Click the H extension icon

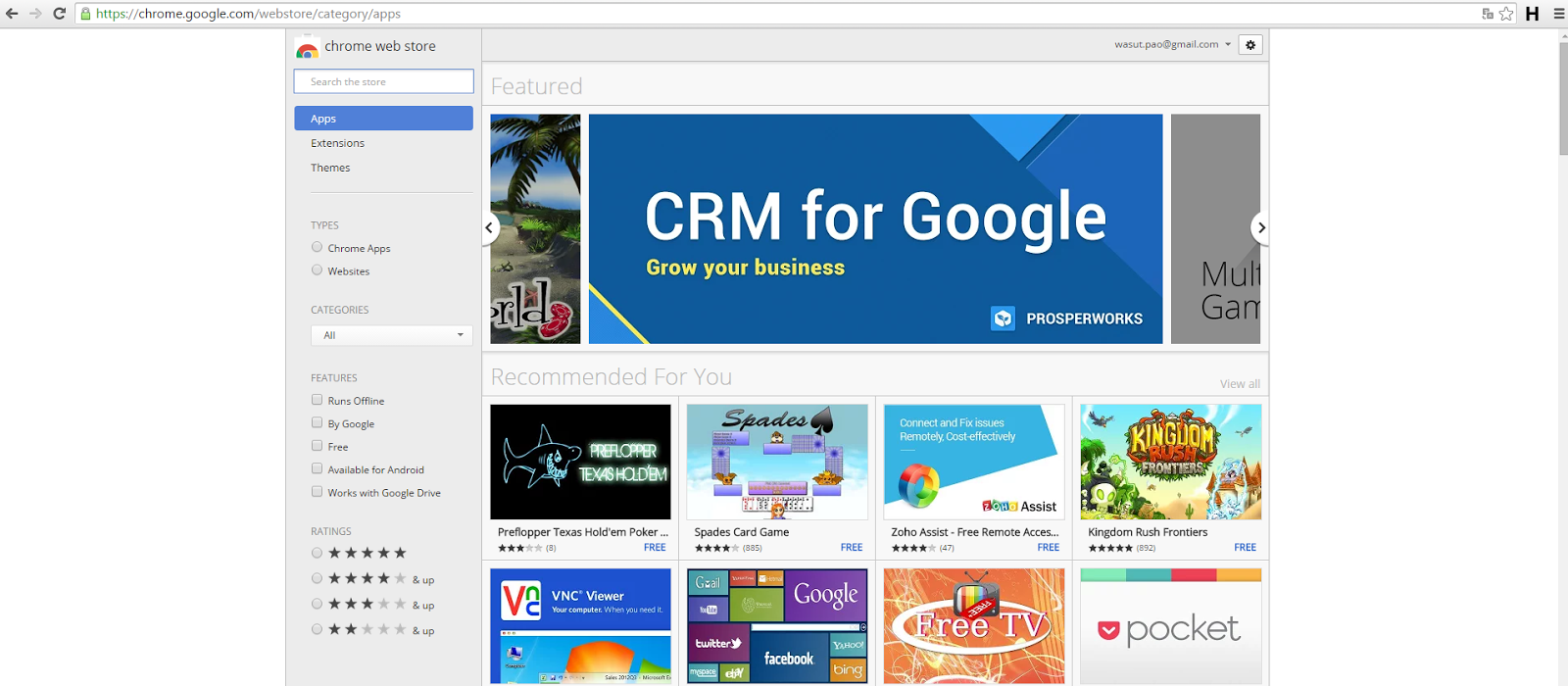coord(1532,14)
